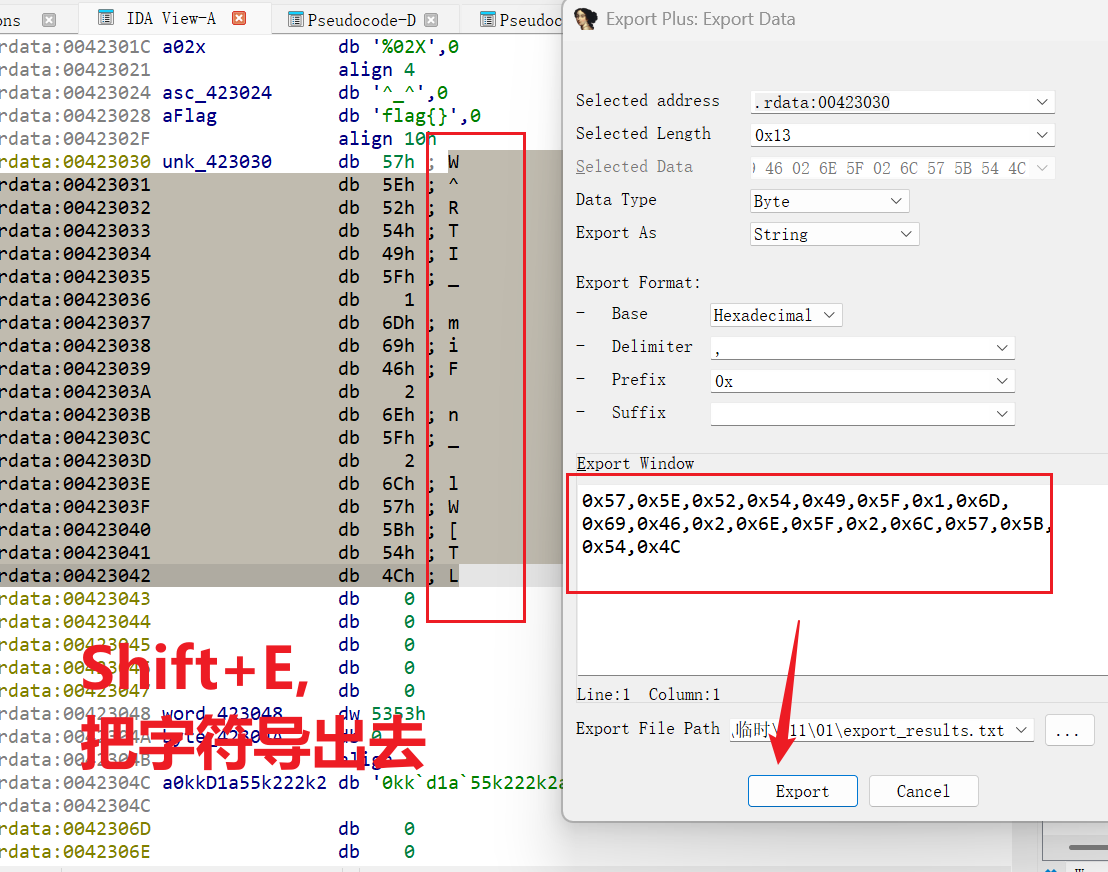Viewport: 1108px width, 872px height.
Task: Click address rdata:00423031 line
Action: (75, 184)
